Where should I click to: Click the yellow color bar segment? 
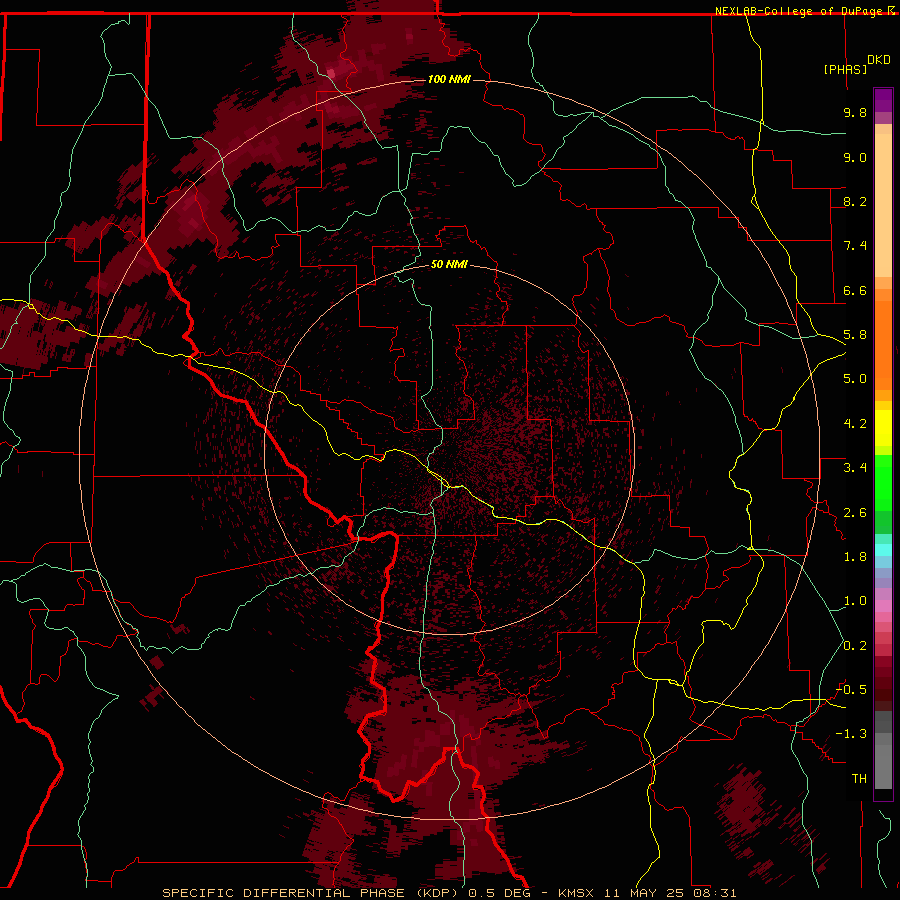pyautogui.click(x=883, y=428)
